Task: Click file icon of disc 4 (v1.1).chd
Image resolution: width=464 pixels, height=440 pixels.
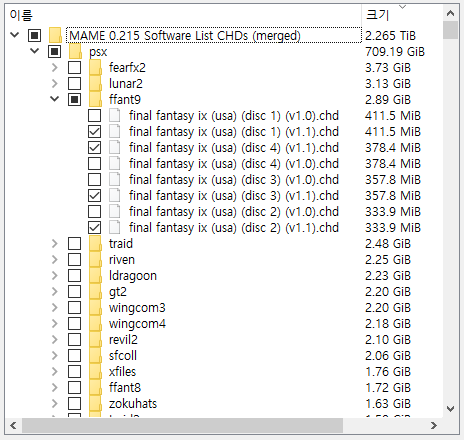Action: 115,147
